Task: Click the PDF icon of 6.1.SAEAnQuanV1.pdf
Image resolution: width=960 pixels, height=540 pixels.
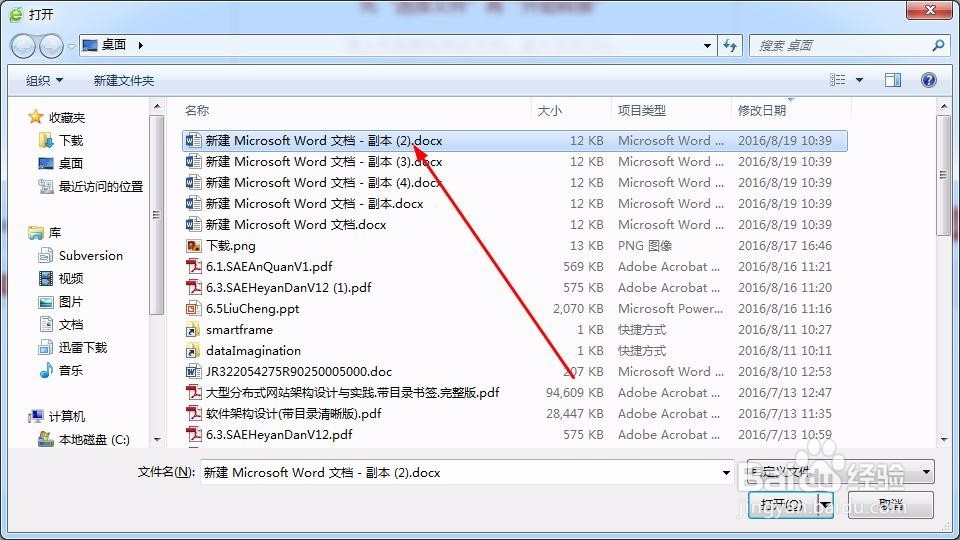Action: [193, 266]
